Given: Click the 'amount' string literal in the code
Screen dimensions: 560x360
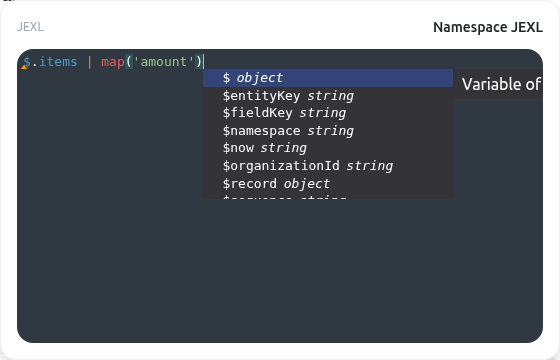Looking at the screenshot, I should pos(164,62).
